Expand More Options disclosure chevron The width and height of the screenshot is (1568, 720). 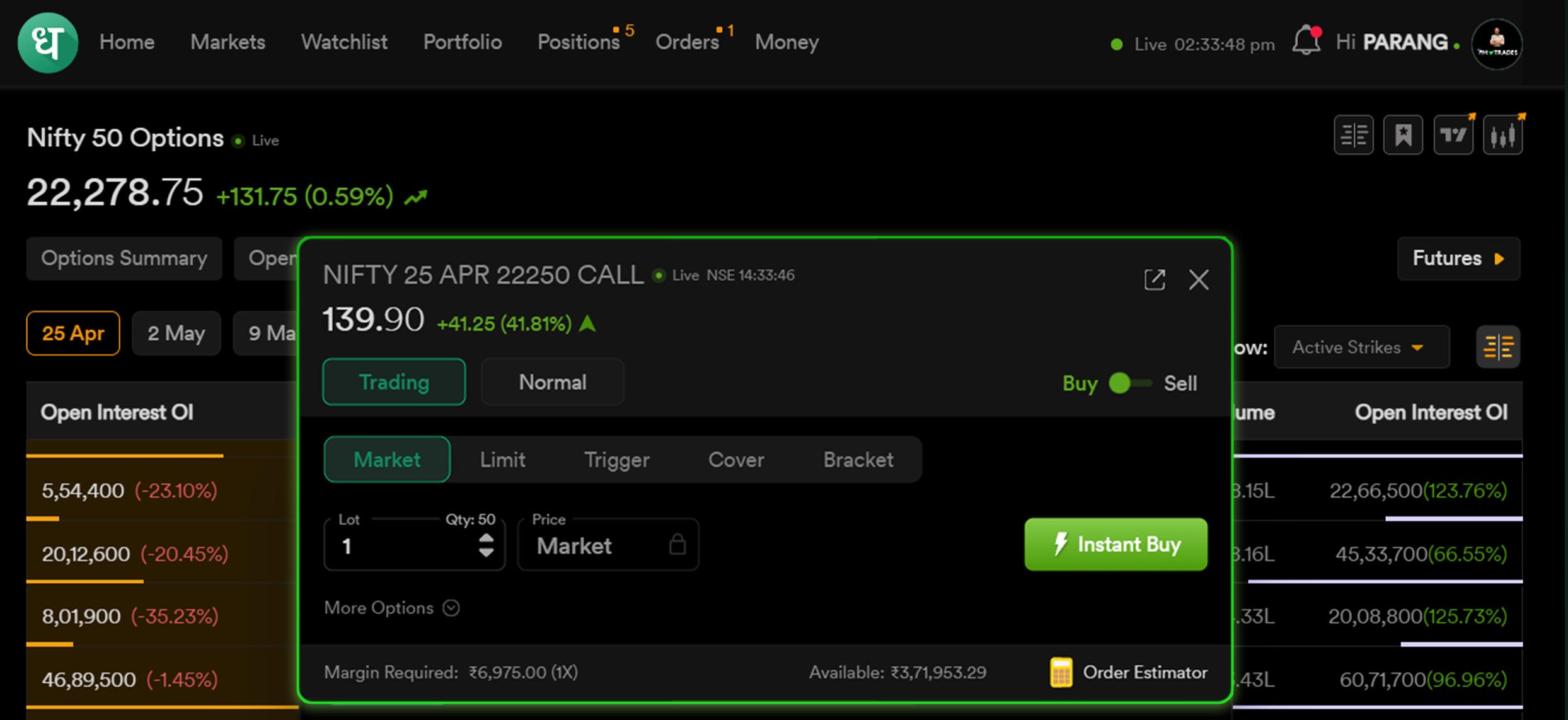coord(454,608)
